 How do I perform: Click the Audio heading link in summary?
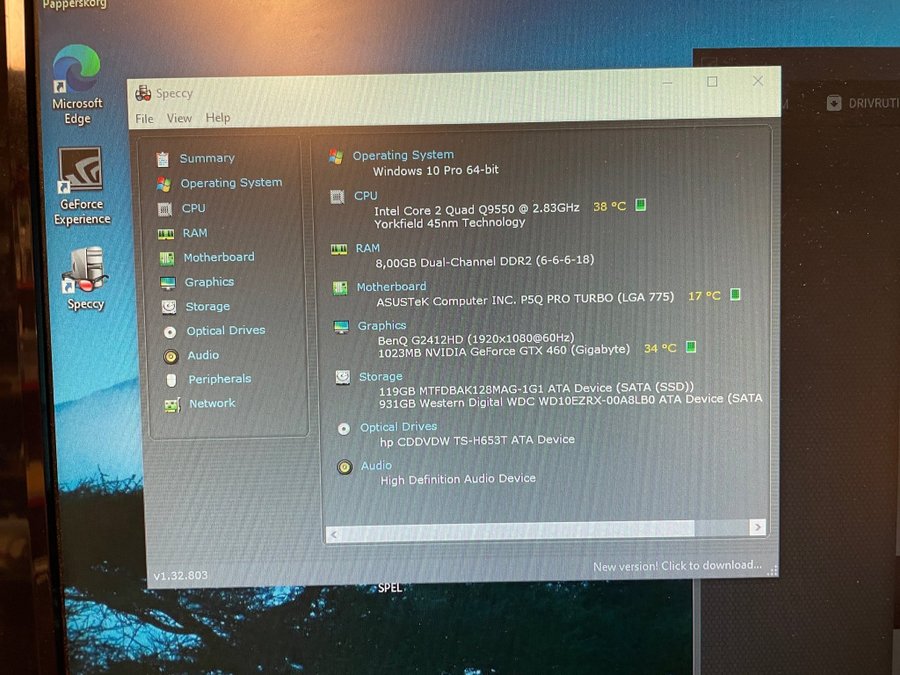377,465
